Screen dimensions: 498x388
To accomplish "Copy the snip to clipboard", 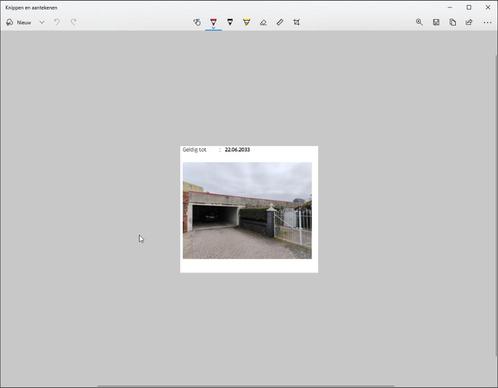I will click(x=453, y=22).
